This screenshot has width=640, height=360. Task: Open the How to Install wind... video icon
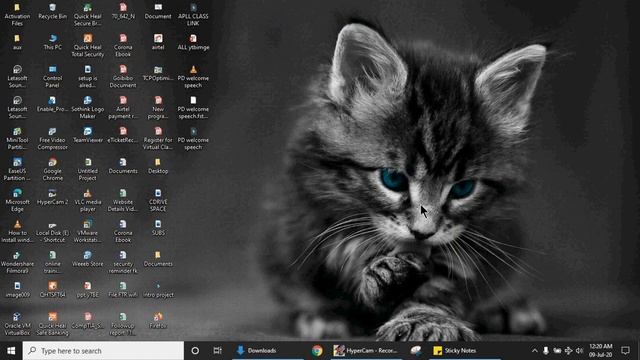pos(17,231)
